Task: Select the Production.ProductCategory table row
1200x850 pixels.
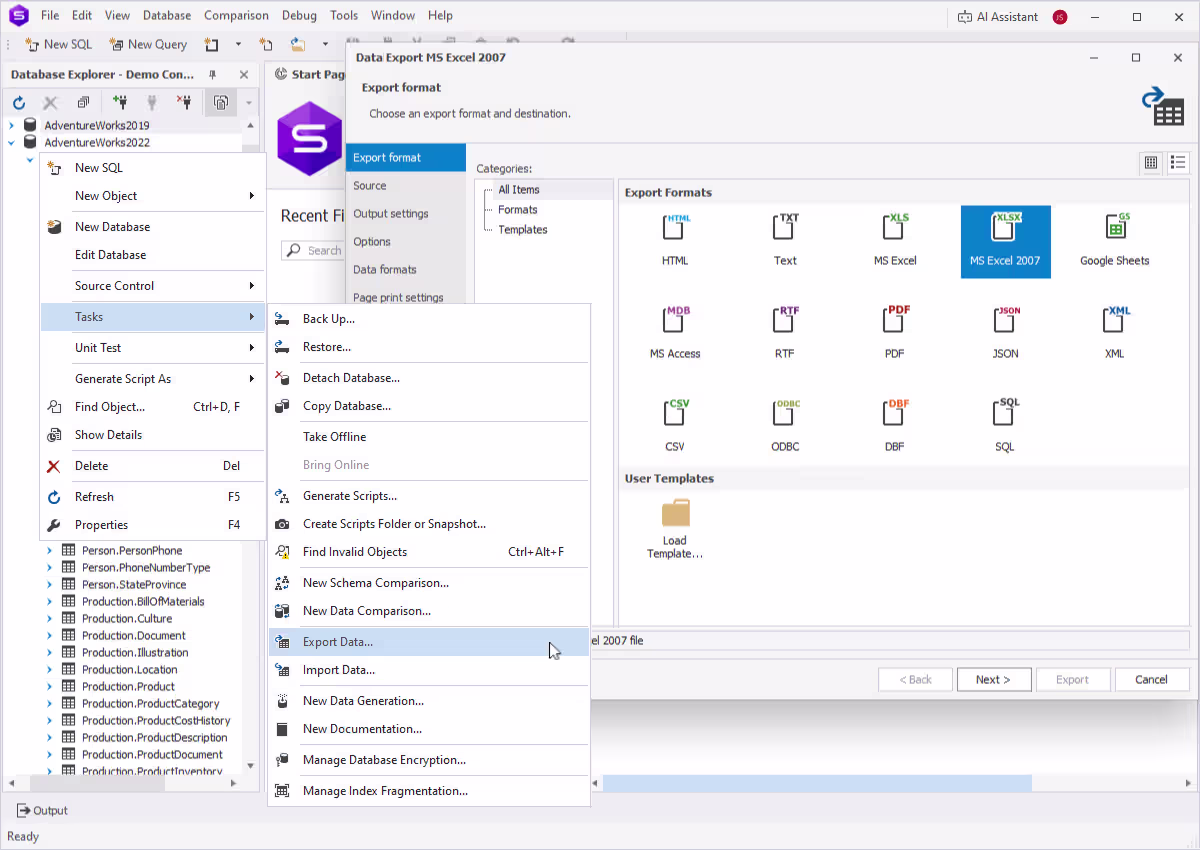Action: [150, 704]
